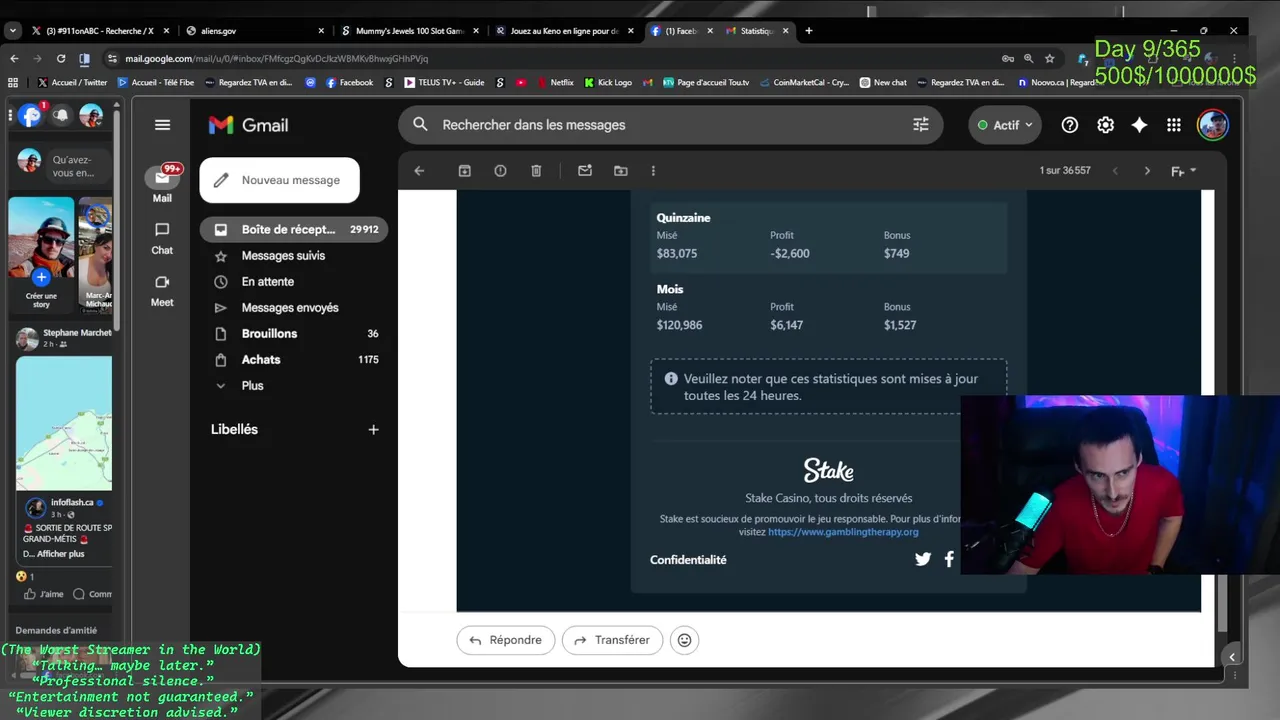Viewport: 1280px width, 720px height.
Task: Open Meet section in Gmail rail
Action: pos(162,290)
